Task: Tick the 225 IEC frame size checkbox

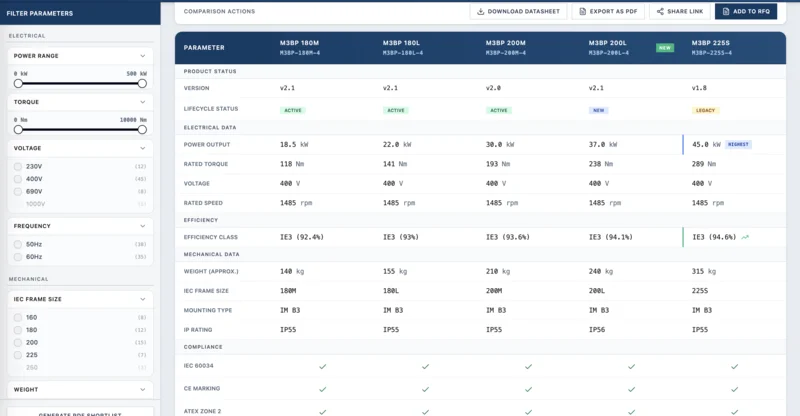Action: pyautogui.click(x=18, y=354)
